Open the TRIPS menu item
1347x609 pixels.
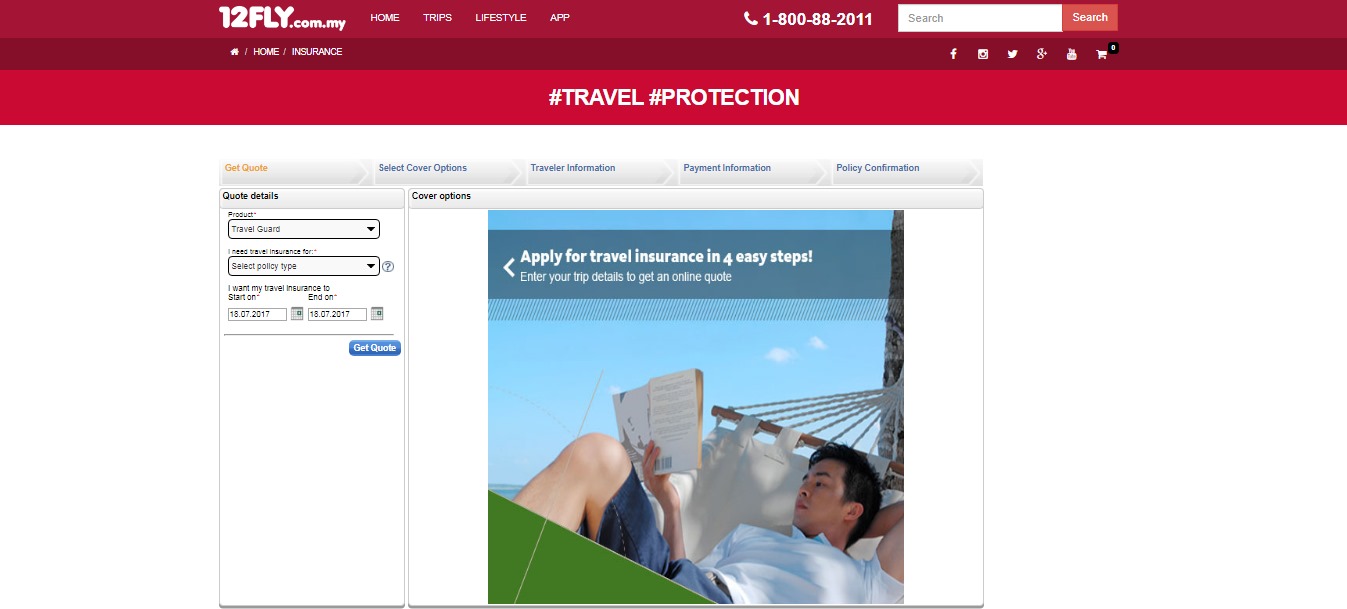pyautogui.click(x=437, y=18)
